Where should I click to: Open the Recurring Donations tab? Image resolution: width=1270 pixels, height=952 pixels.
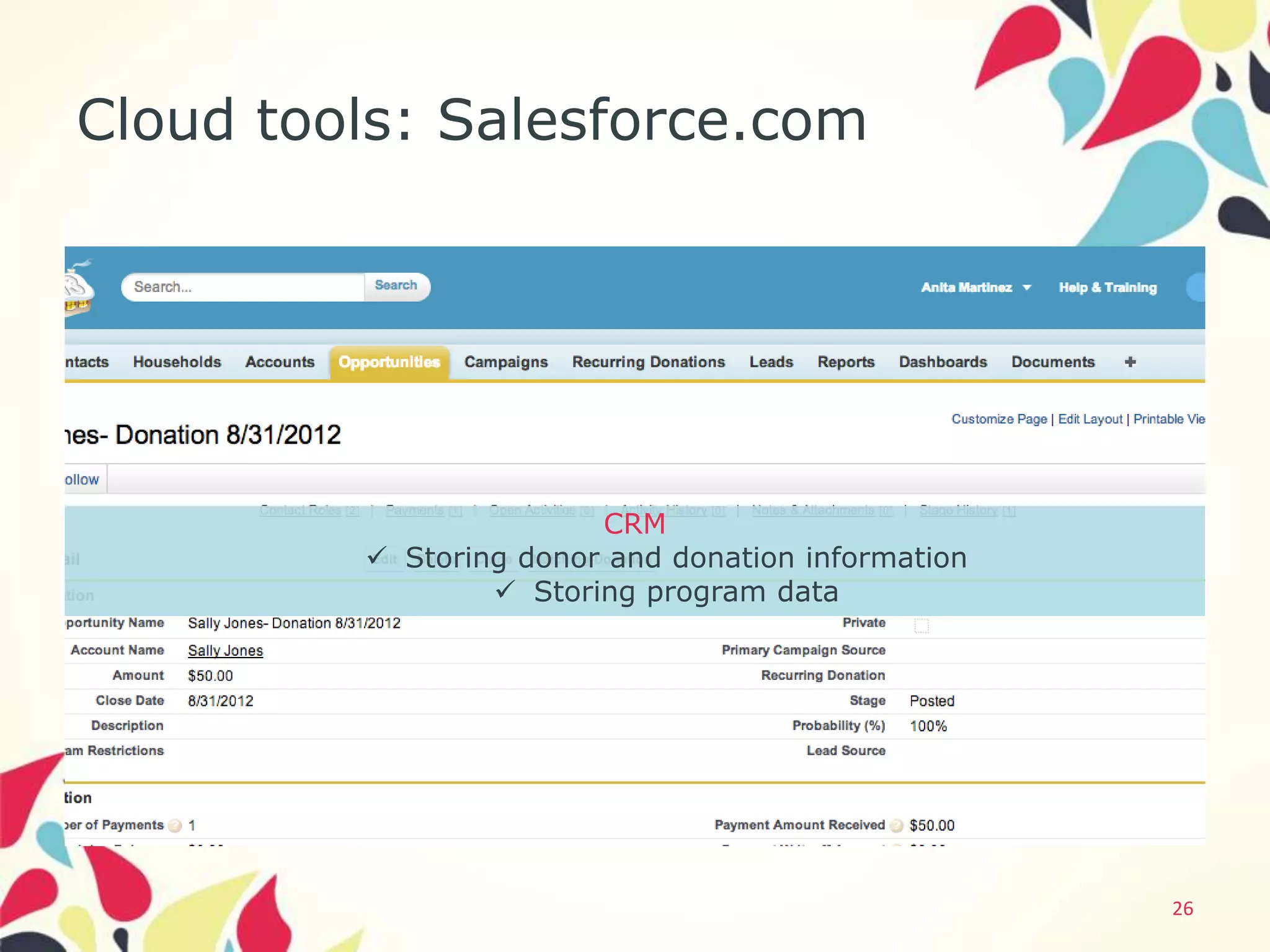coord(649,362)
